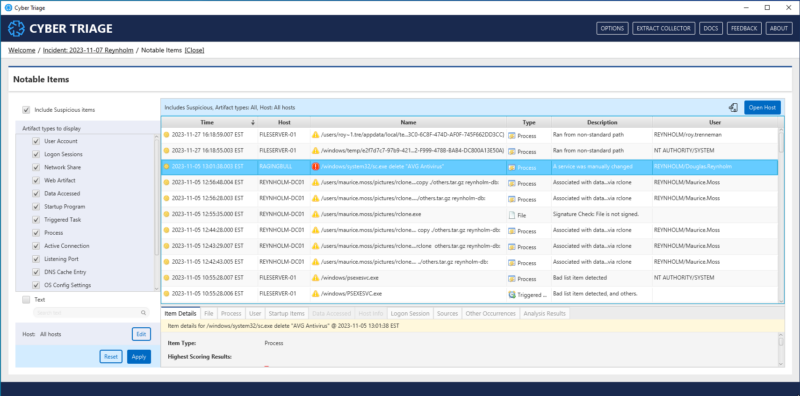Sort by the Description column header
800x396 pixels.
click(602, 123)
